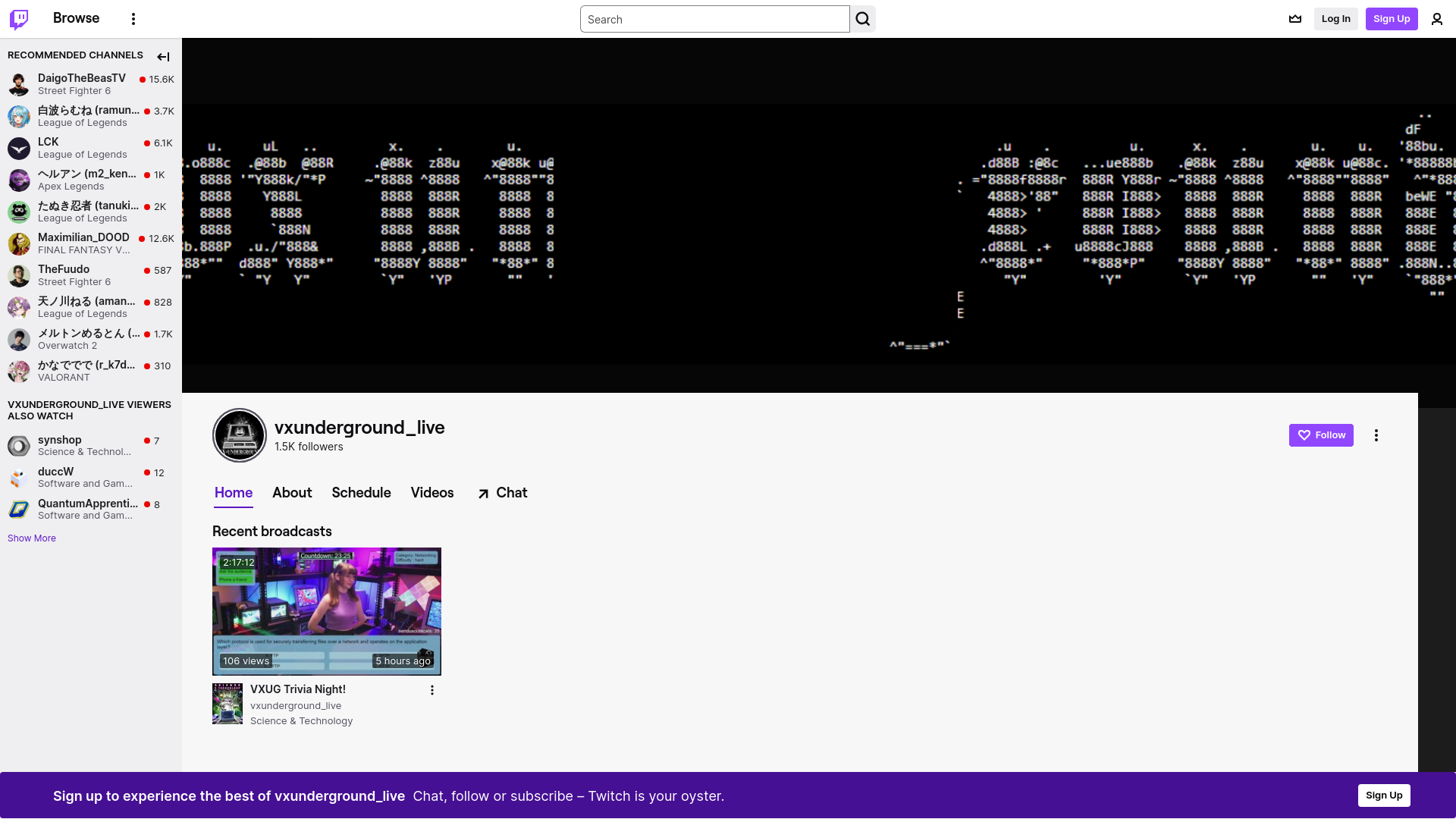
Task: Select DaigoTheBeasTV channel name
Action: pos(82,78)
